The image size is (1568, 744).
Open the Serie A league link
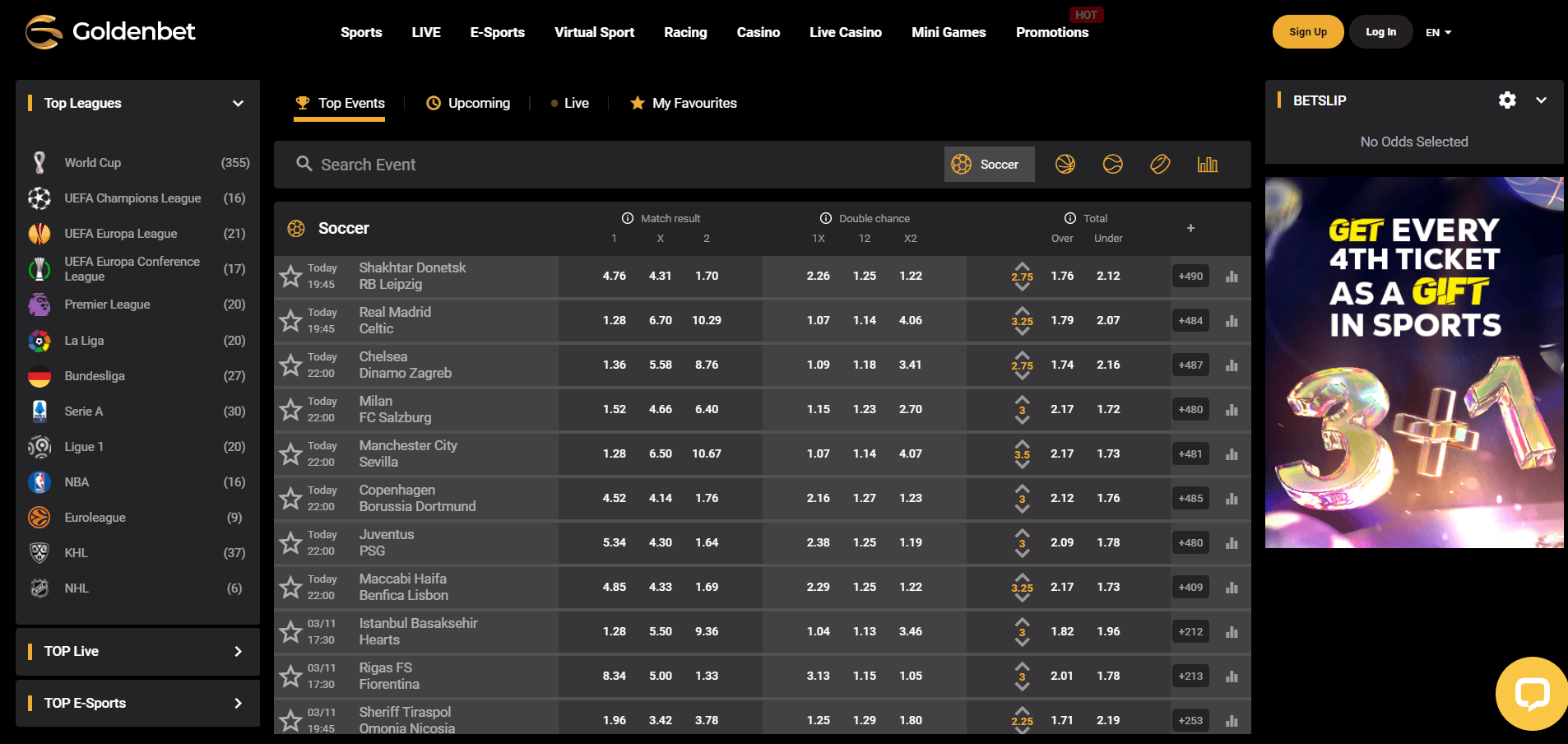(x=84, y=412)
